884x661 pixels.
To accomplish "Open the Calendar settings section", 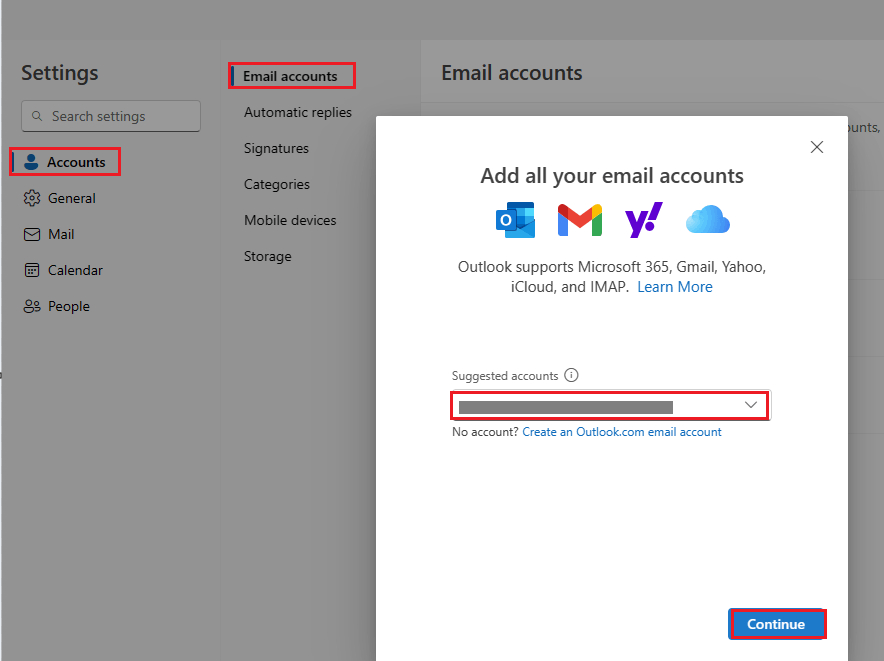I will (75, 270).
